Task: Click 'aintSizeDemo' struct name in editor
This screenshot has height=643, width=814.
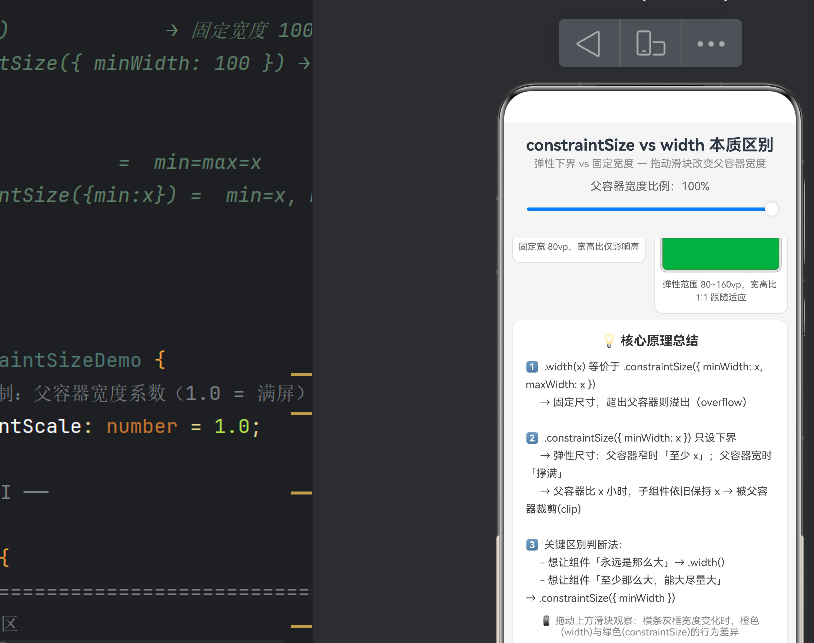Action: [x=70, y=361]
